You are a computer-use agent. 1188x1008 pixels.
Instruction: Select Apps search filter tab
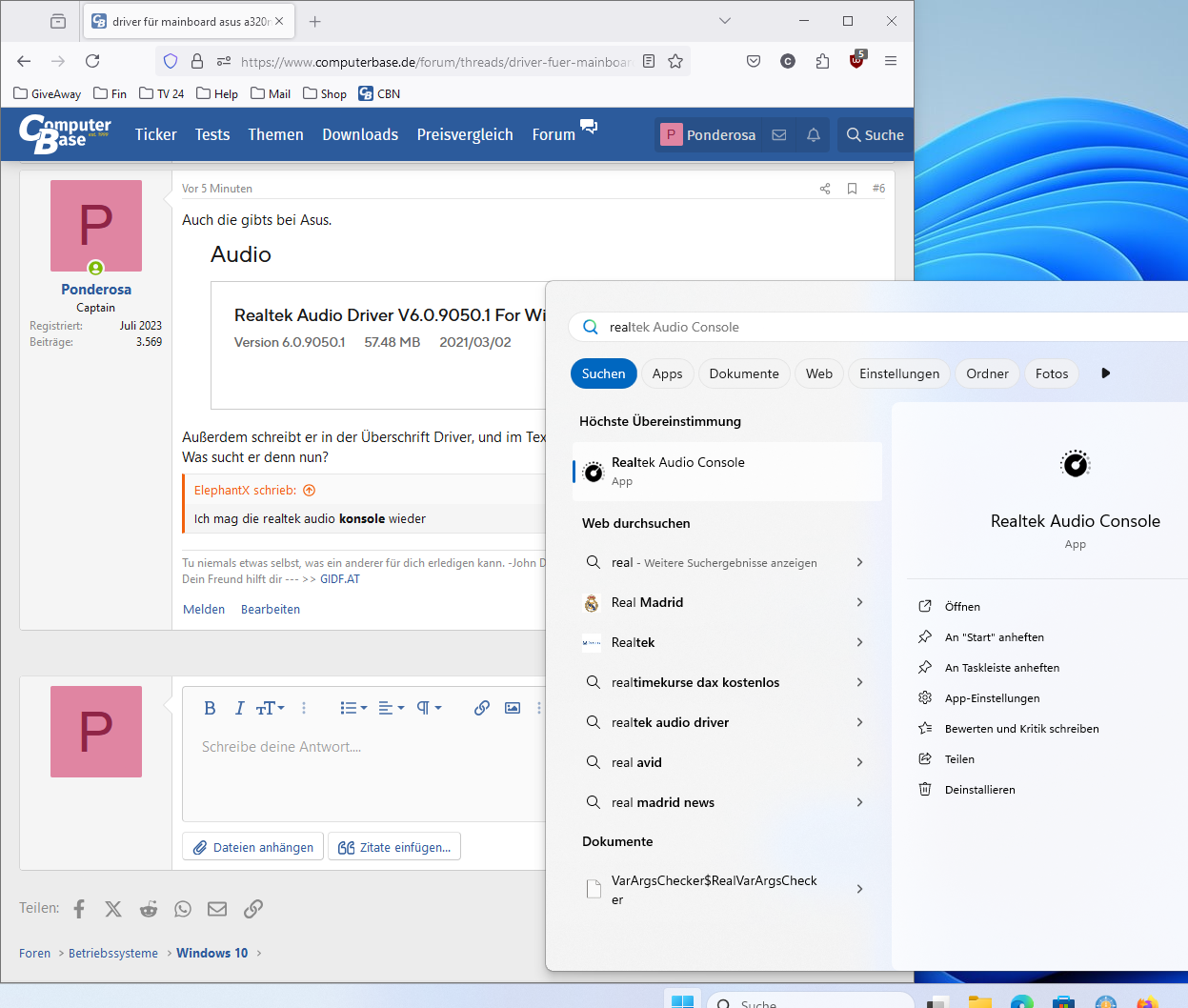coord(667,373)
